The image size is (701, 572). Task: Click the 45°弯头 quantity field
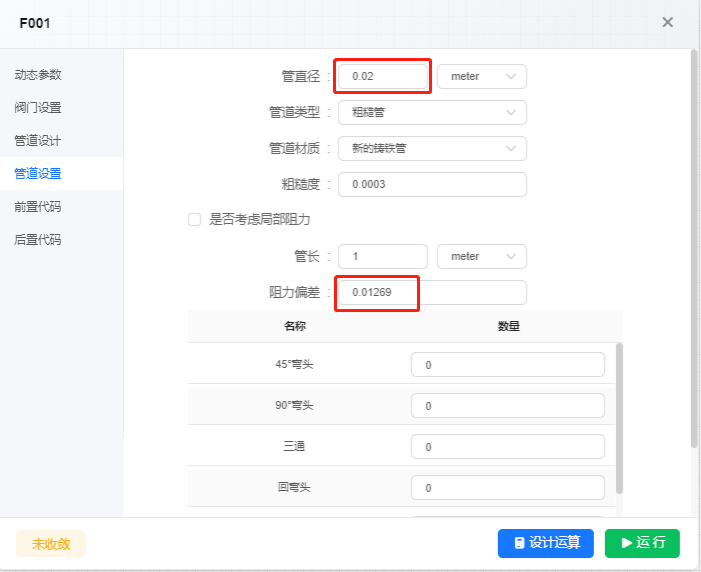507,364
